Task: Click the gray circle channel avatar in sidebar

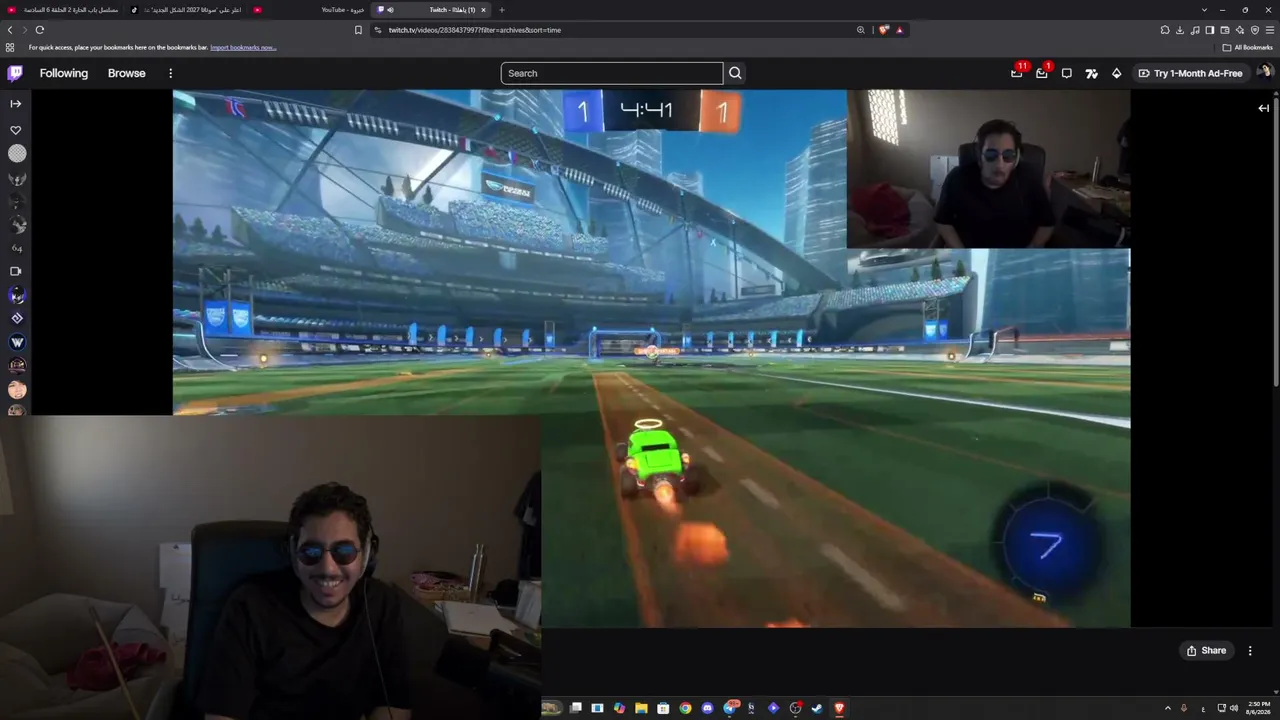Action: [17, 153]
